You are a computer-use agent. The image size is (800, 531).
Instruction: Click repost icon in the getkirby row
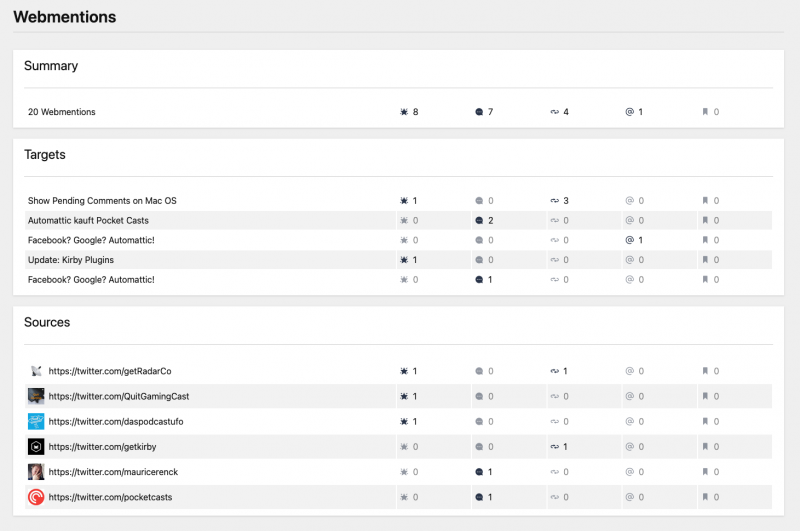pos(555,447)
